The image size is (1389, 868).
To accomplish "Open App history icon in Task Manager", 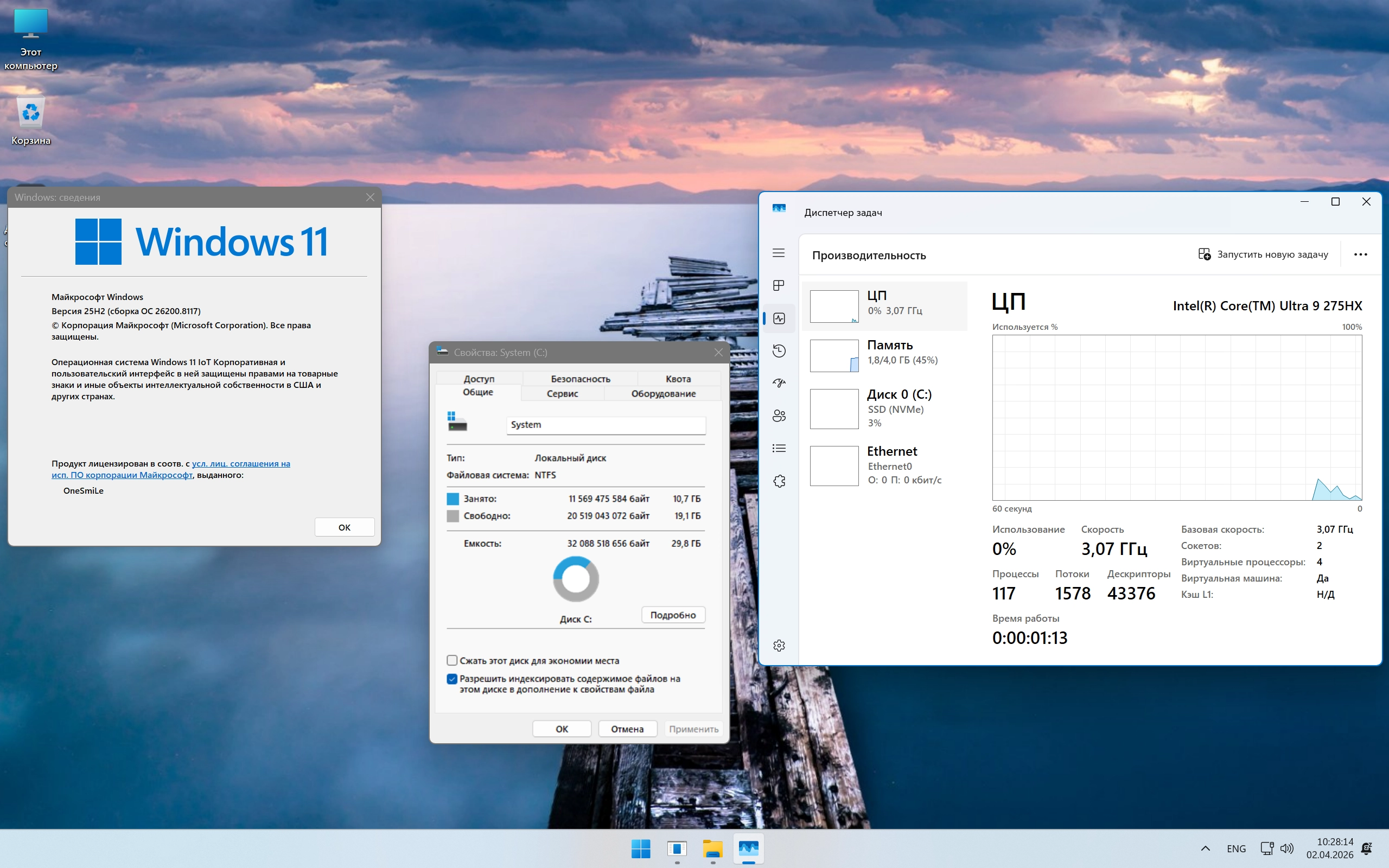I will coord(779,351).
